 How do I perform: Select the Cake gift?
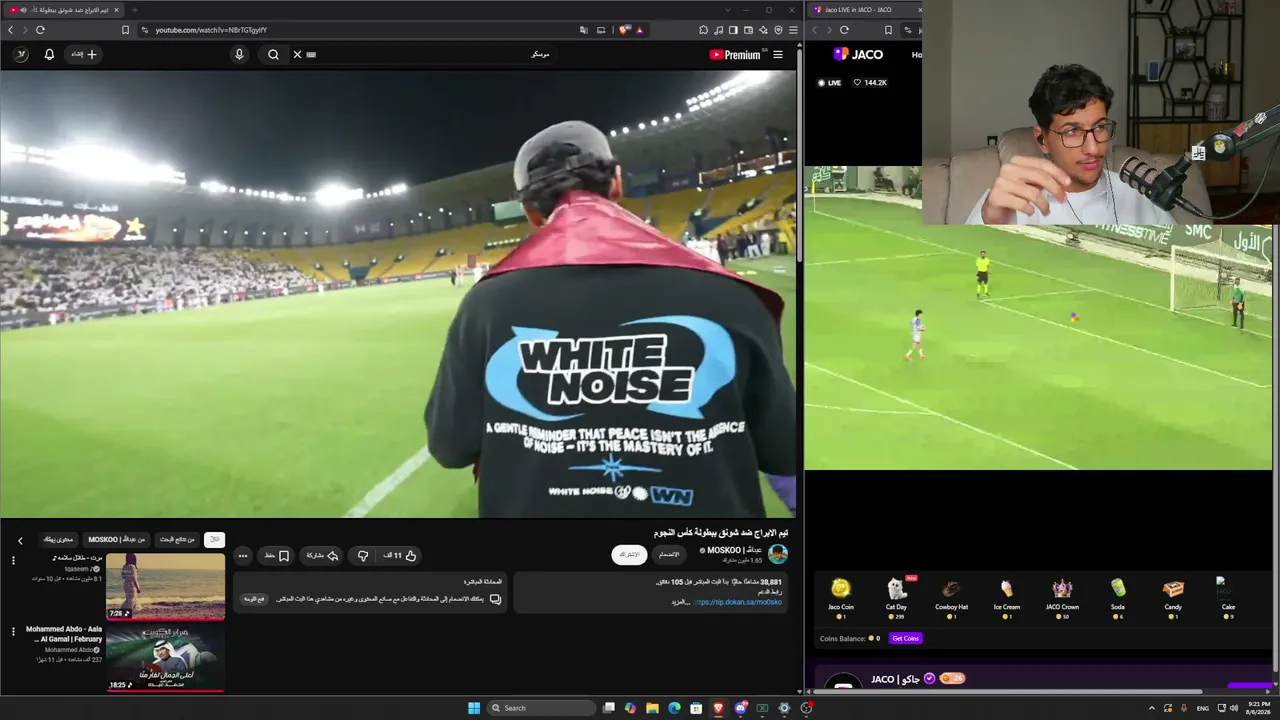1227,598
